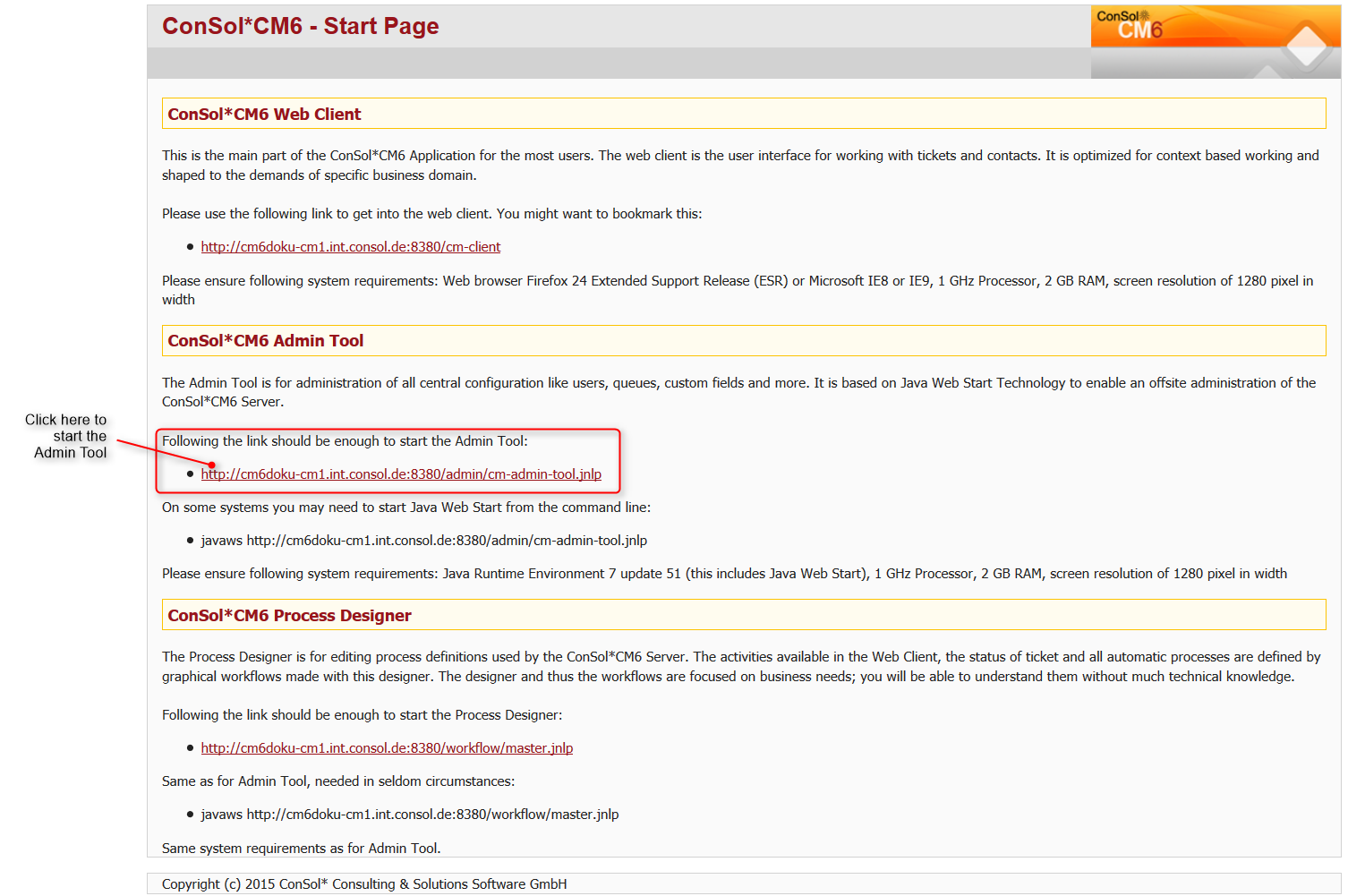The height and width of the screenshot is (896, 1348).
Task: Click the ConSol CM6 logo image
Action: [x=1215, y=41]
